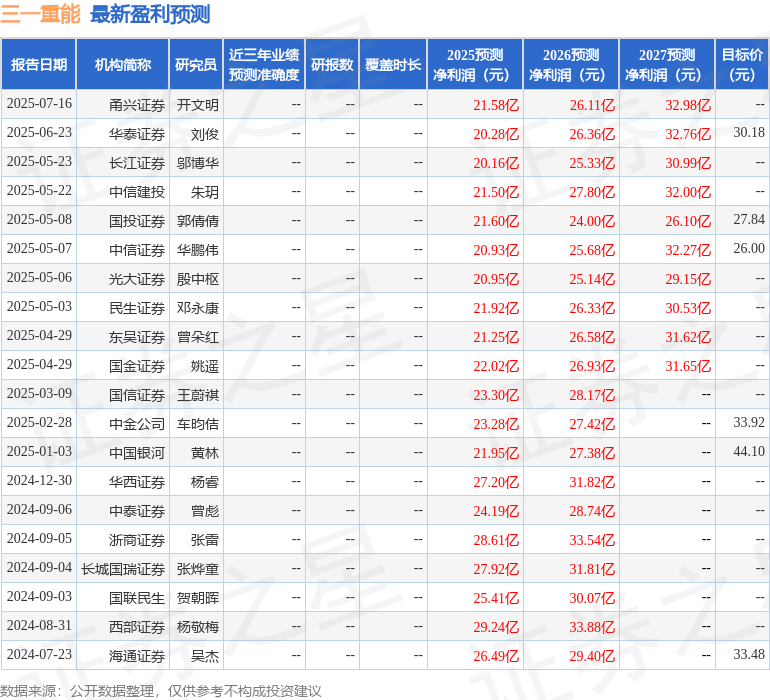Click researcher name 刘俊
This screenshot has width=770, height=700.
[x=205, y=134]
